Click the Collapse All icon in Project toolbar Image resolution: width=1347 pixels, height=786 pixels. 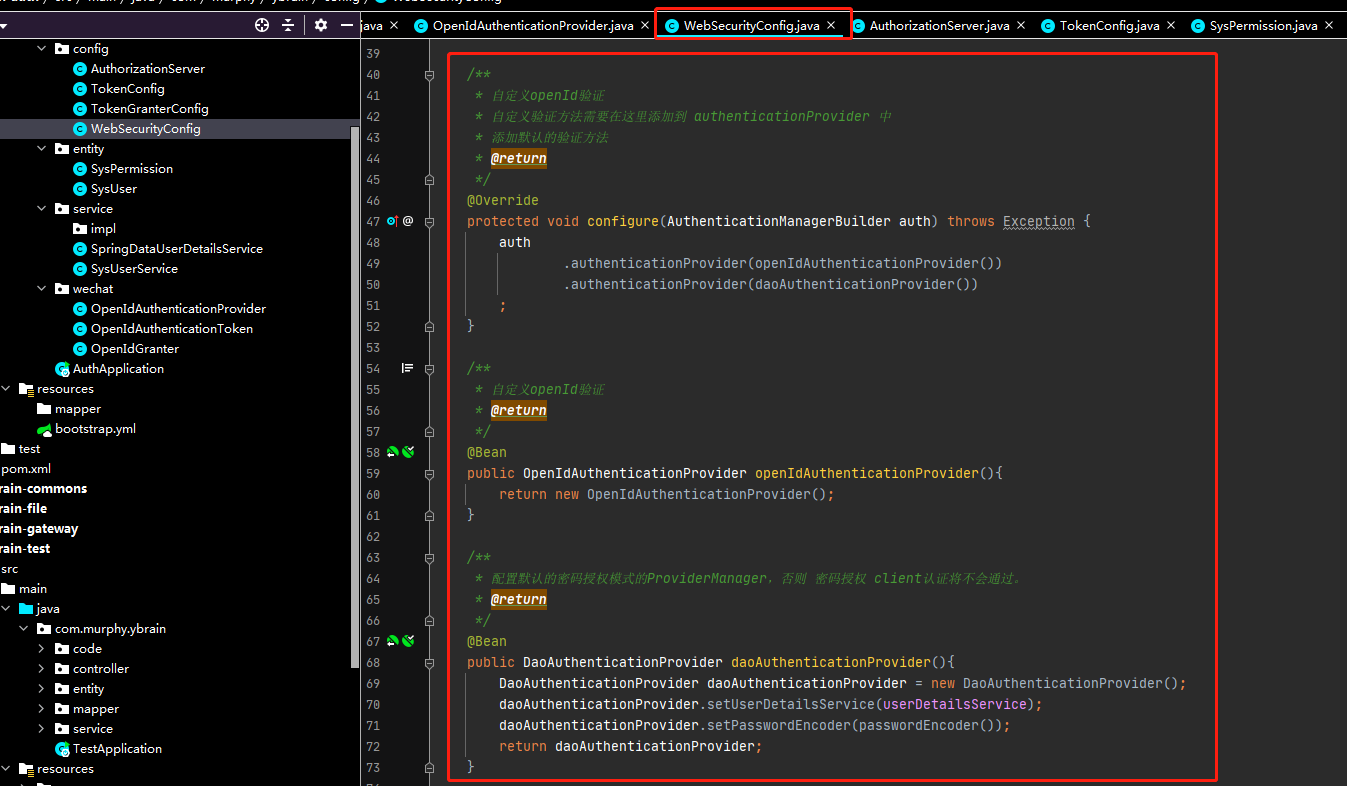287,25
